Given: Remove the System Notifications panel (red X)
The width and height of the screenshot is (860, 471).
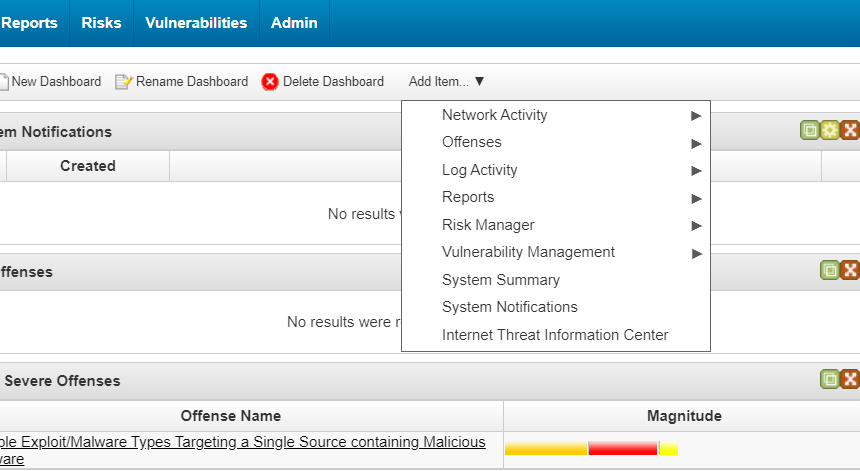Looking at the screenshot, I should (850, 130).
